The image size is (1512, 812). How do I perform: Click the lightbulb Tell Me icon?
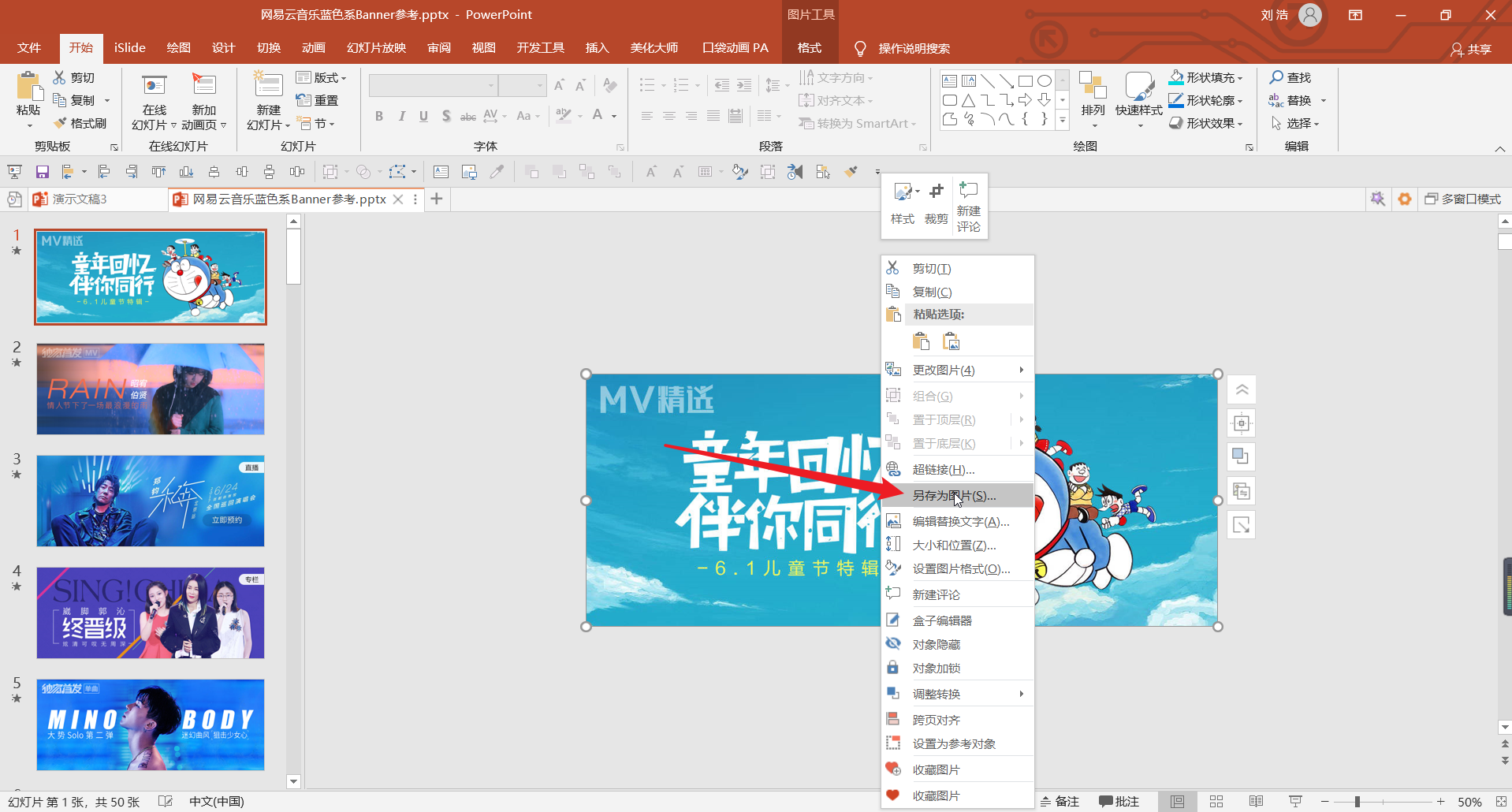tap(860, 49)
